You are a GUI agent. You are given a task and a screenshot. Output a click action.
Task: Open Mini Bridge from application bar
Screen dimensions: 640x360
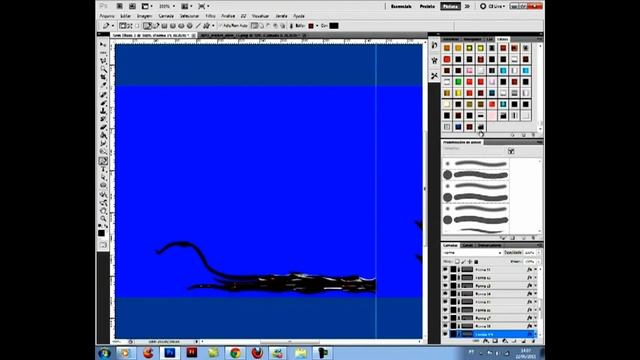point(132,6)
